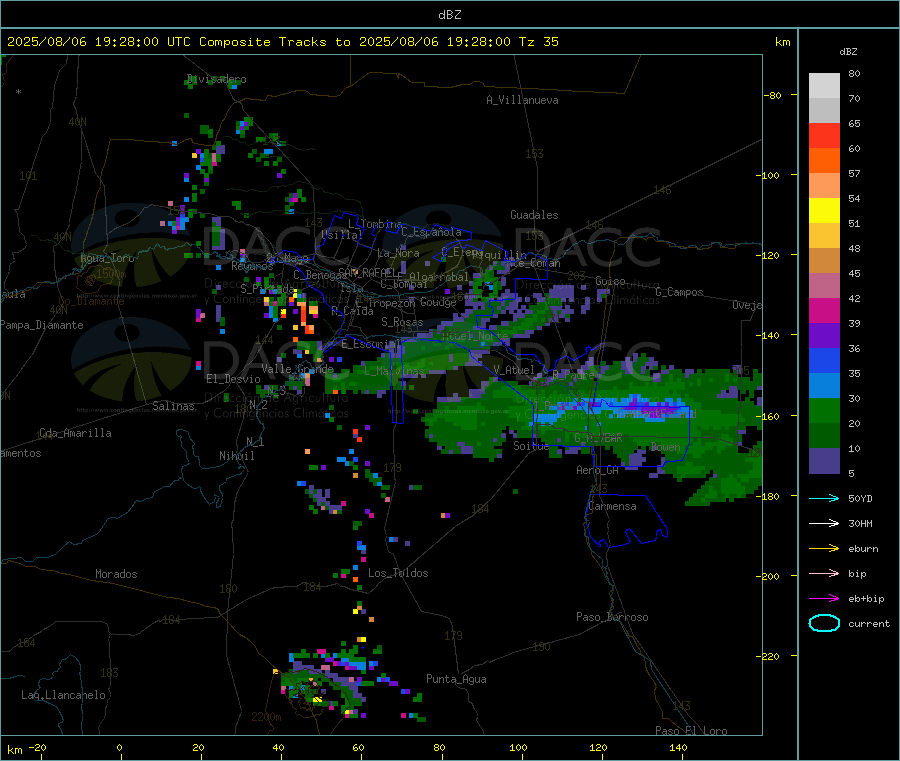The image size is (900, 761).
Task: Click the 'V_Atuel' map label
Action: click(514, 370)
